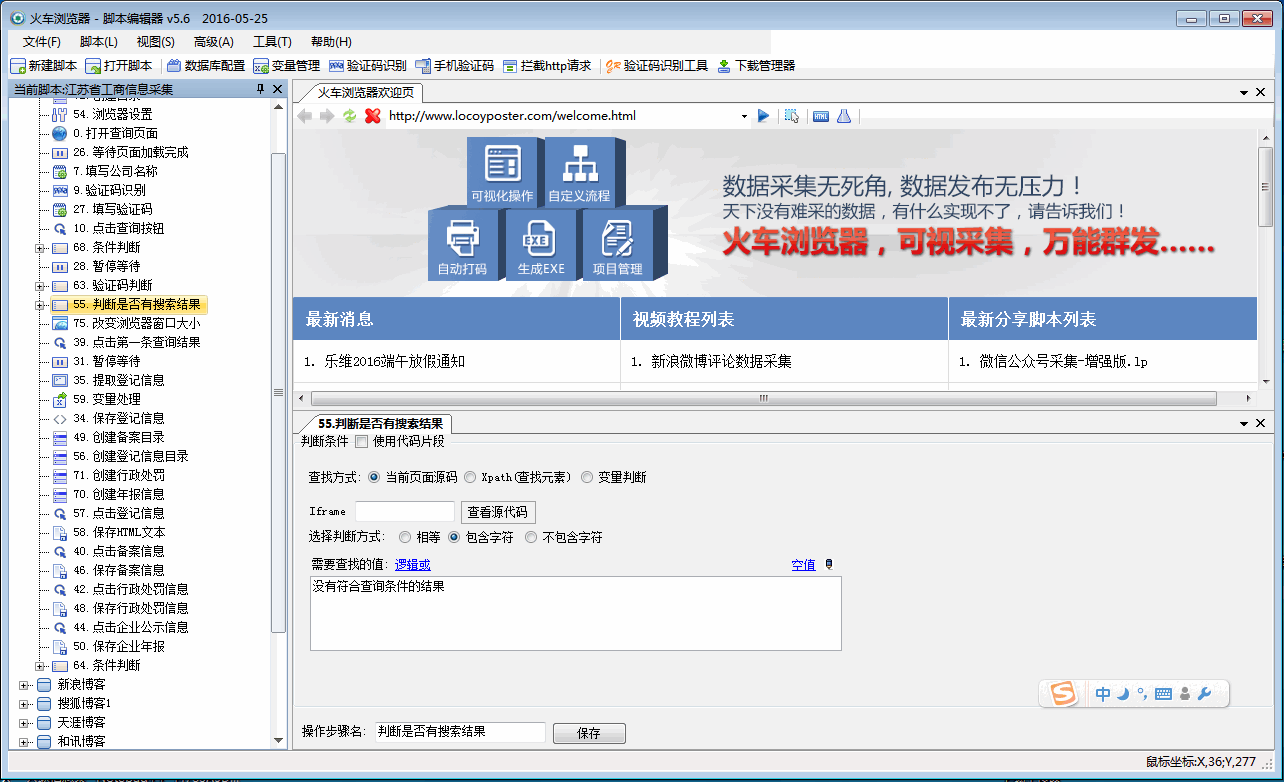Click the script tree vertical scrollbar
Screen dimensions: 1284x782
click(279, 393)
